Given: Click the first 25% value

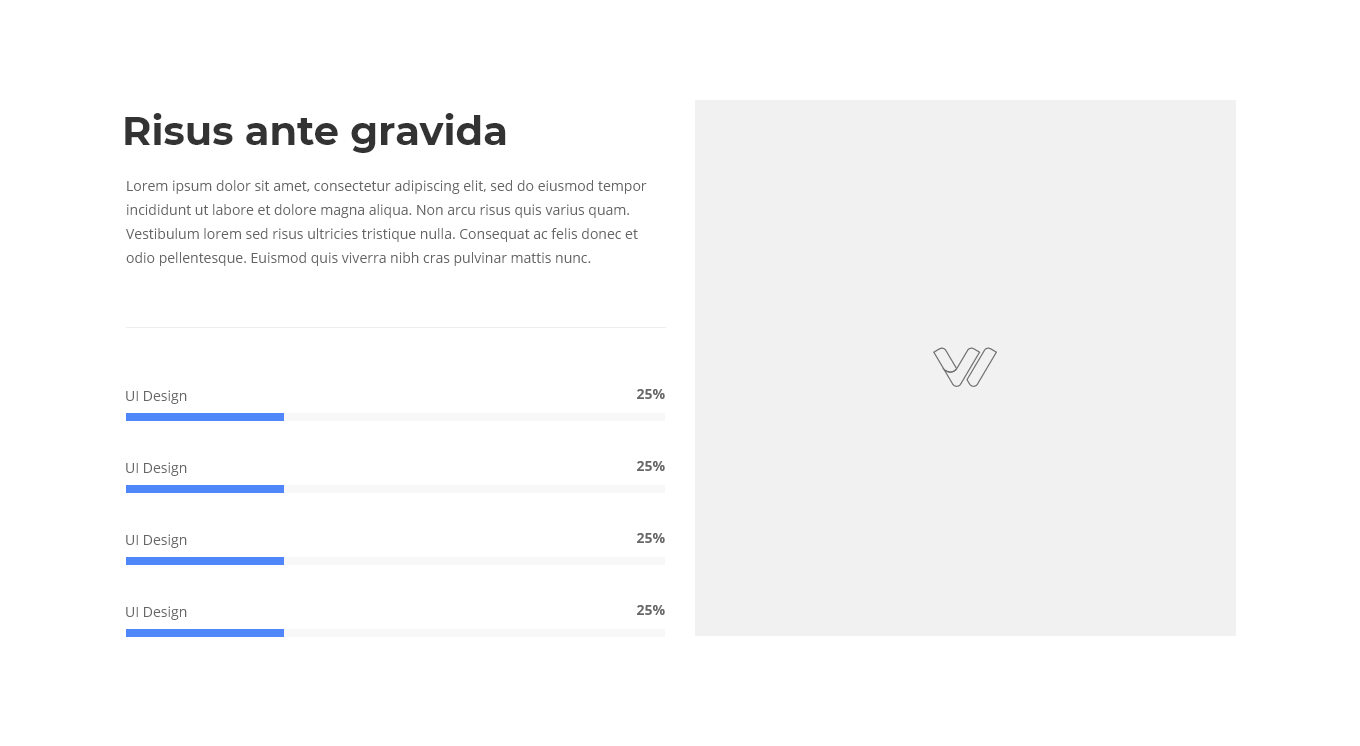Looking at the screenshot, I should [x=651, y=394].
